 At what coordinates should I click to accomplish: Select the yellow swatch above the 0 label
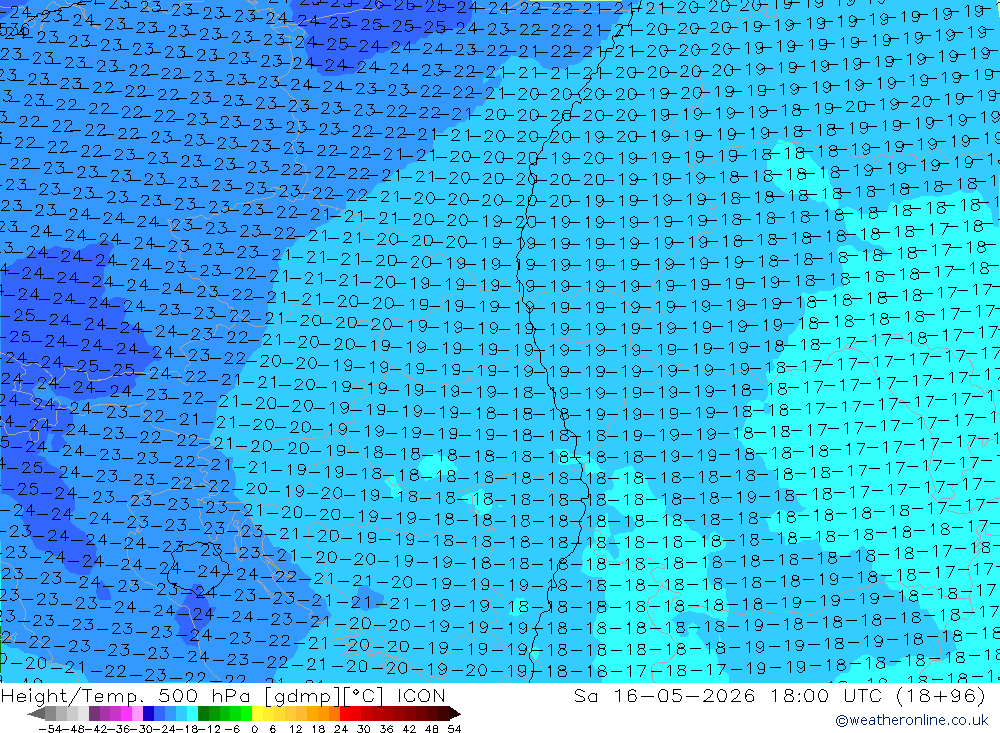point(258,714)
